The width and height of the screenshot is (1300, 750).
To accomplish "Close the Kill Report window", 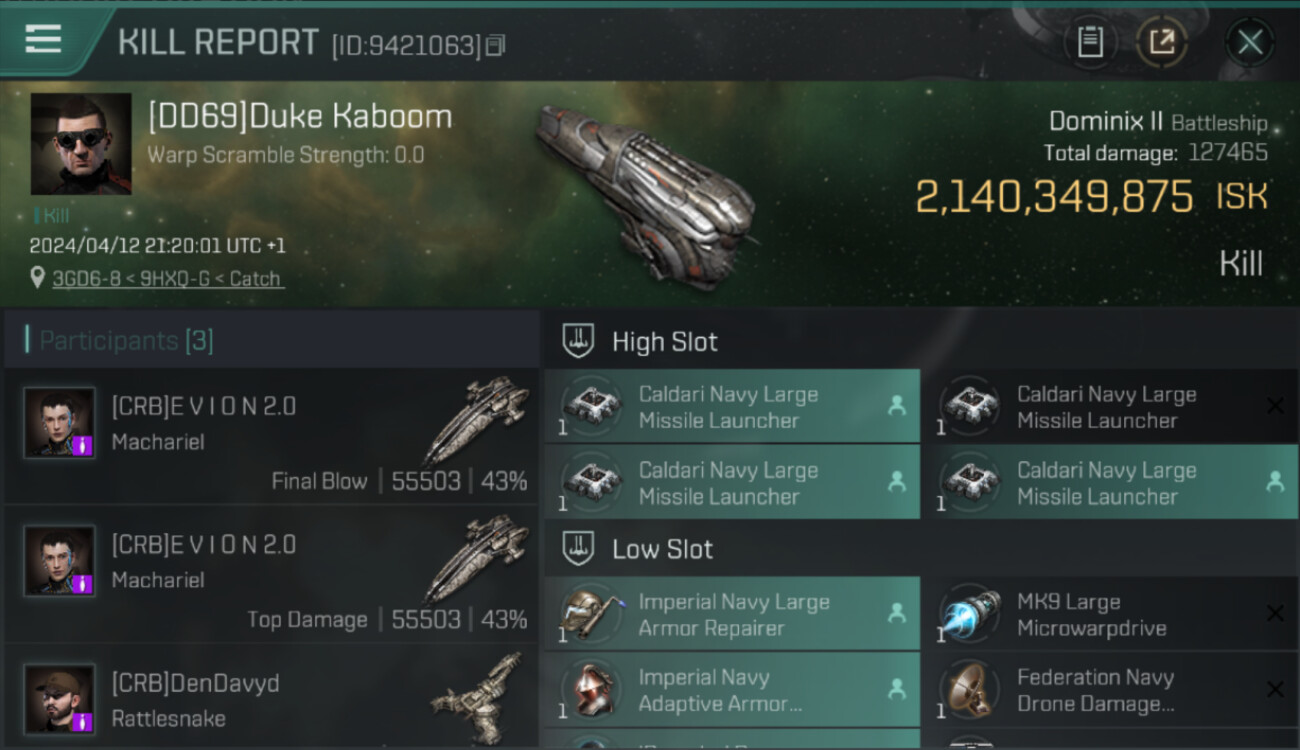I will (x=1250, y=42).
